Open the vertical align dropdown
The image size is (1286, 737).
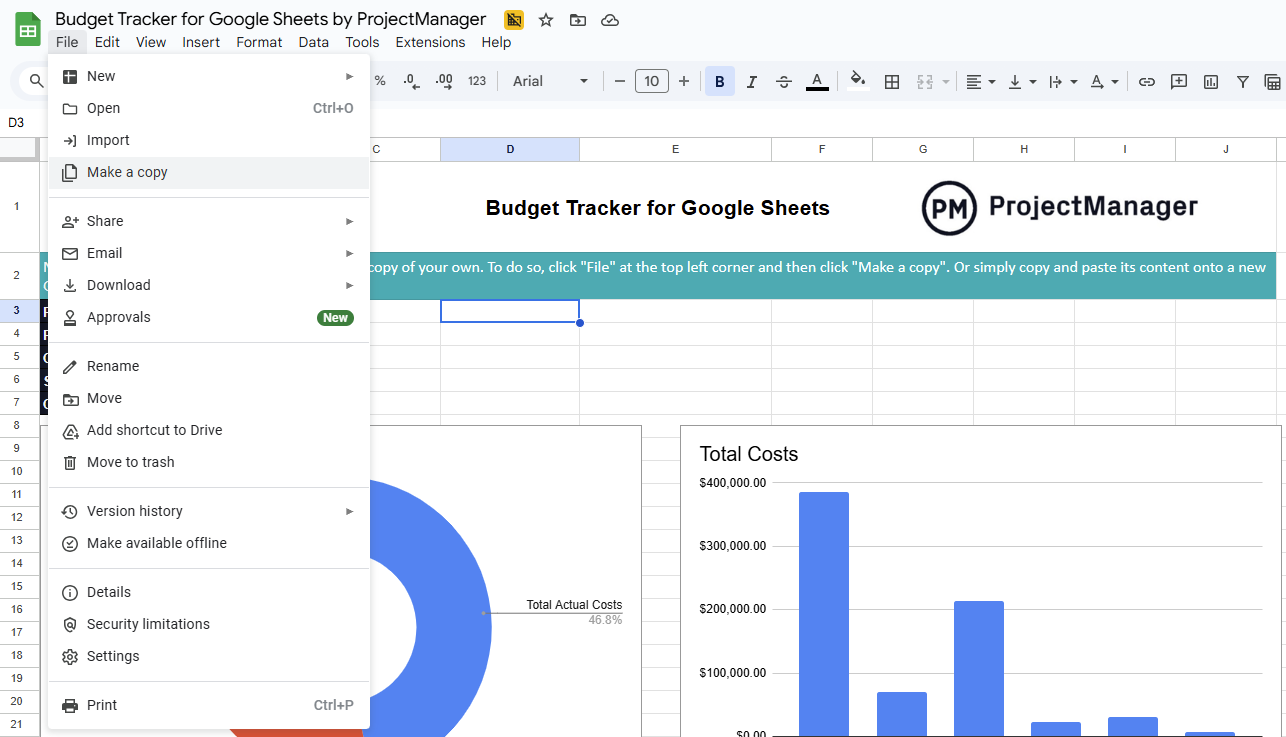point(1021,81)
